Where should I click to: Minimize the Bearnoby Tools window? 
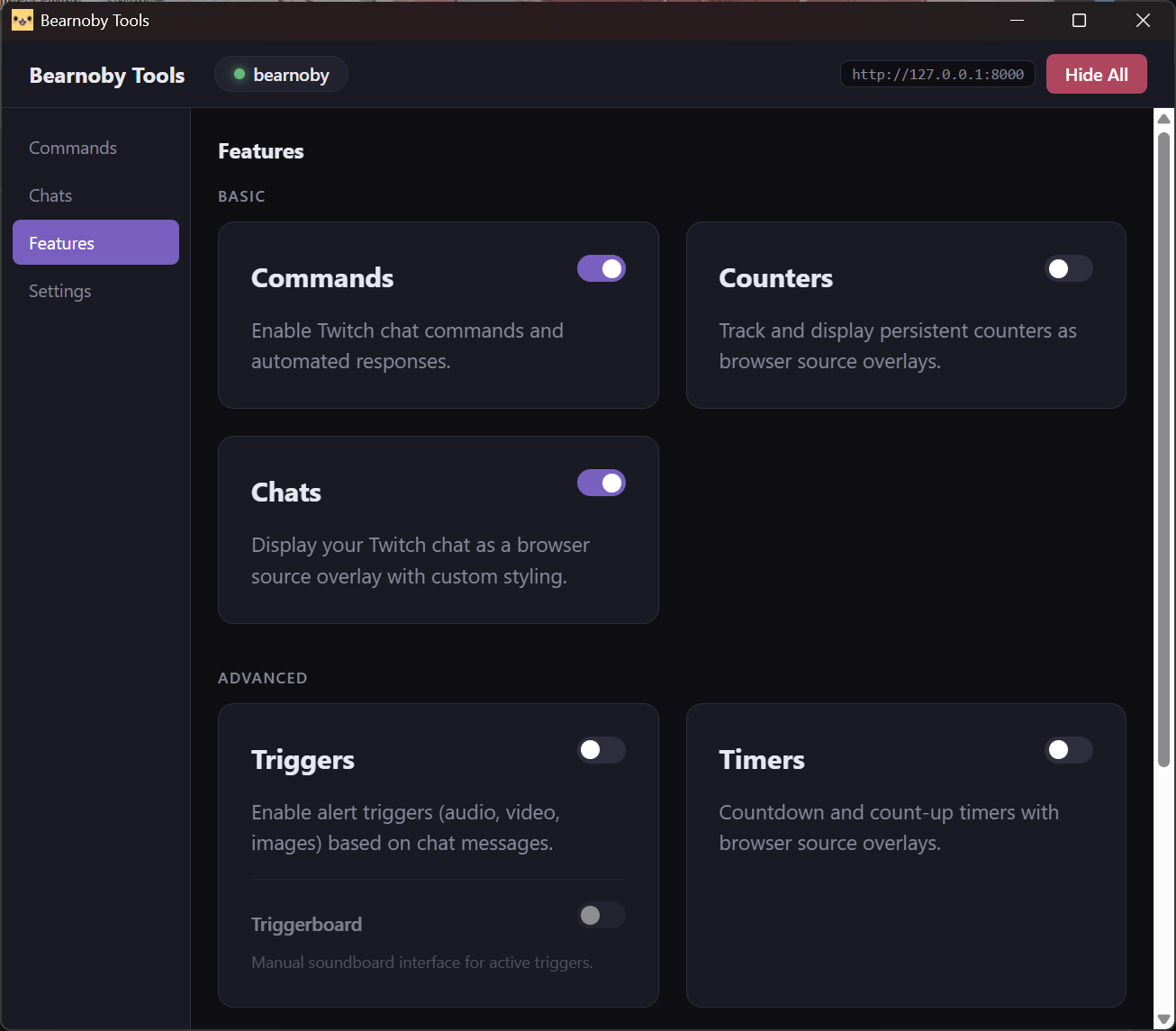coord(1018,20)
